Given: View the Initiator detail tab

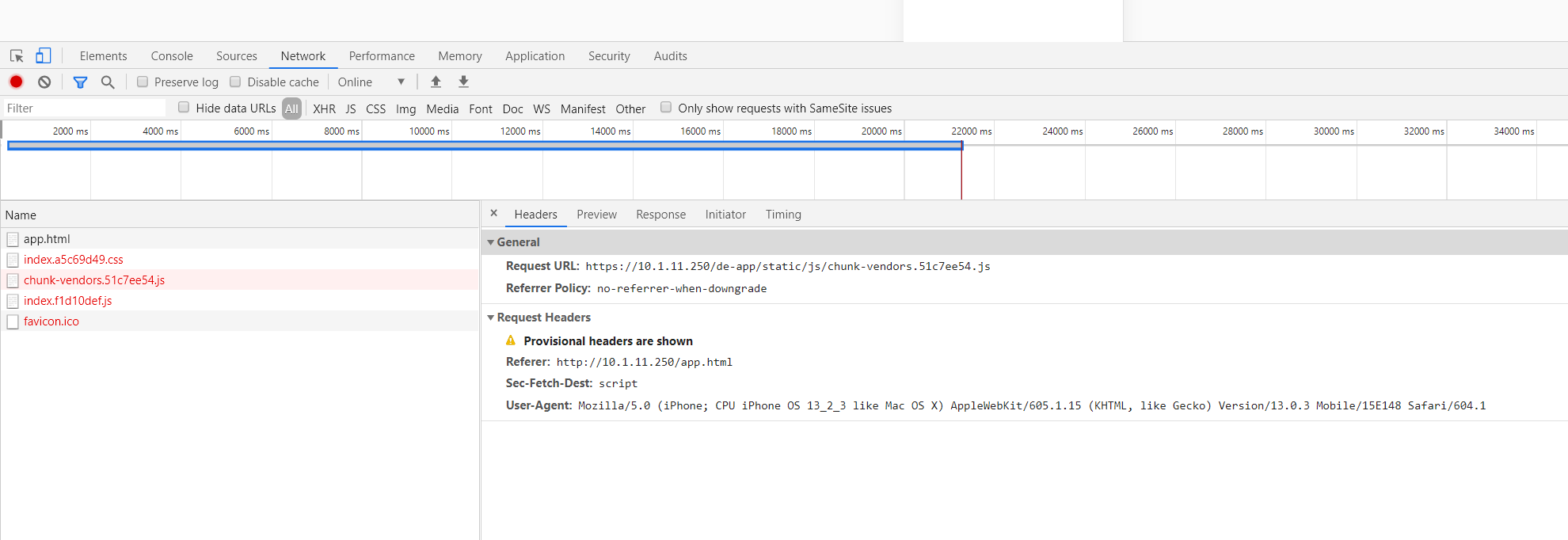Looking at the screenshot, I should pyautogui.click(x=725, y=215).
